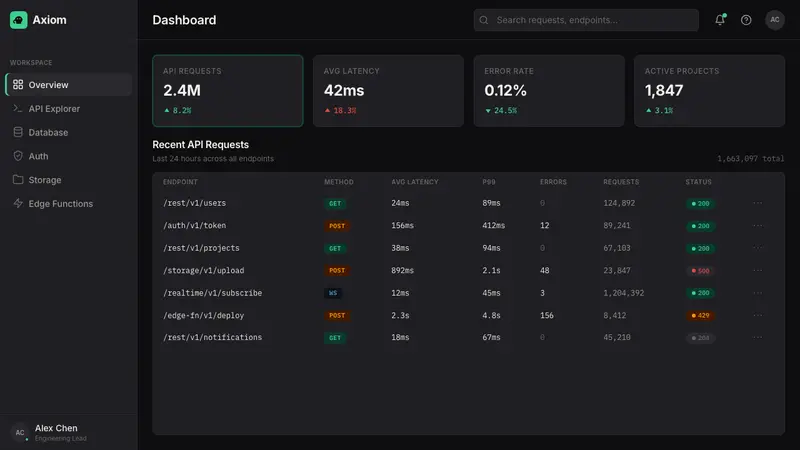Click the /rest/v1/users endpoint
The height and width of the screenshot is (450, 800).
click(194, 203)
